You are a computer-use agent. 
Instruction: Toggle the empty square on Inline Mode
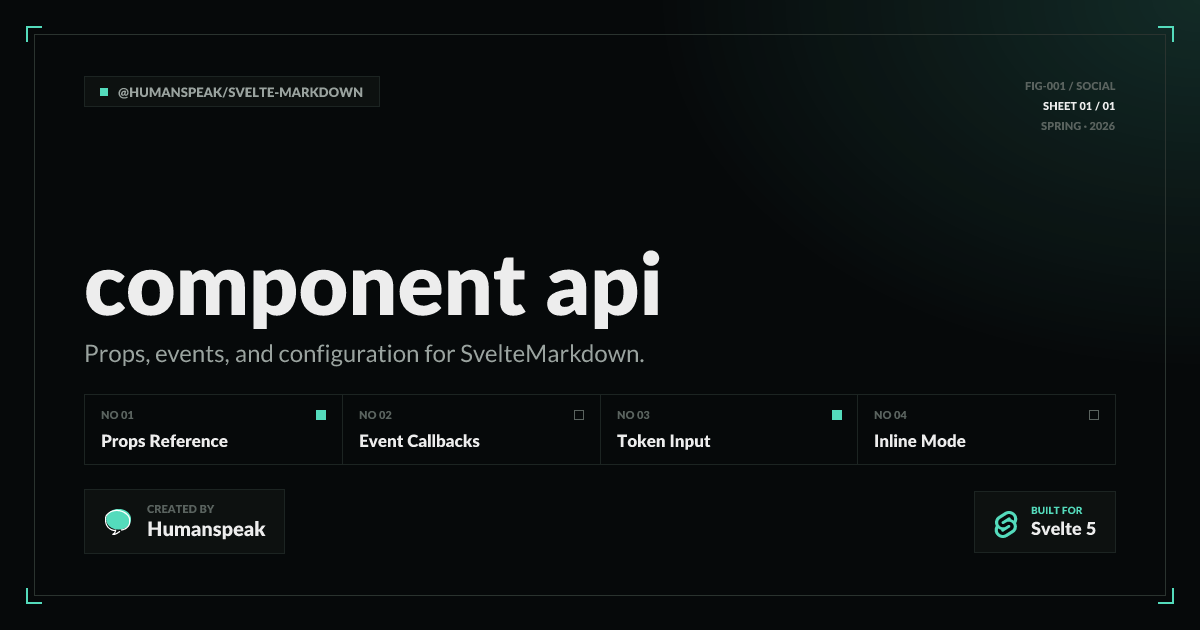[x=1094, y=415]
